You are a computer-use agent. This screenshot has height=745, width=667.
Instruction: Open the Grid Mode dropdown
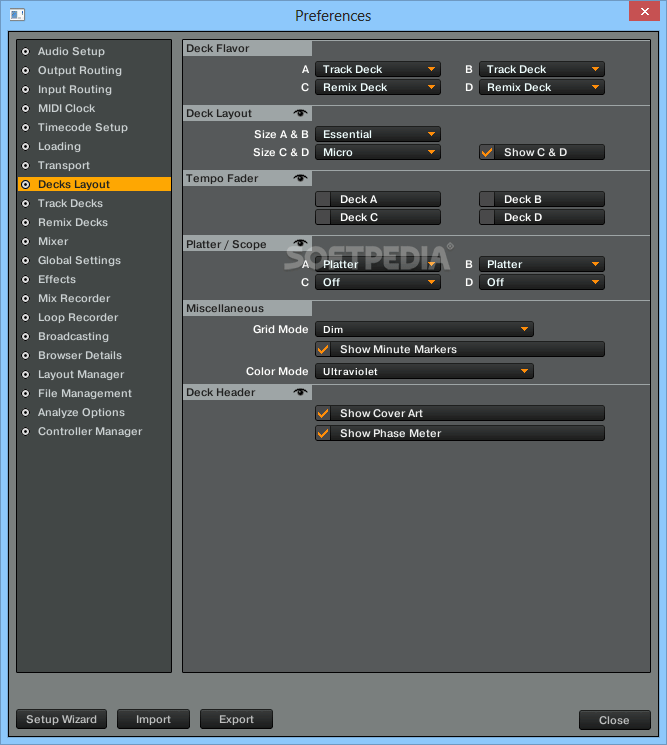(424, 329)
